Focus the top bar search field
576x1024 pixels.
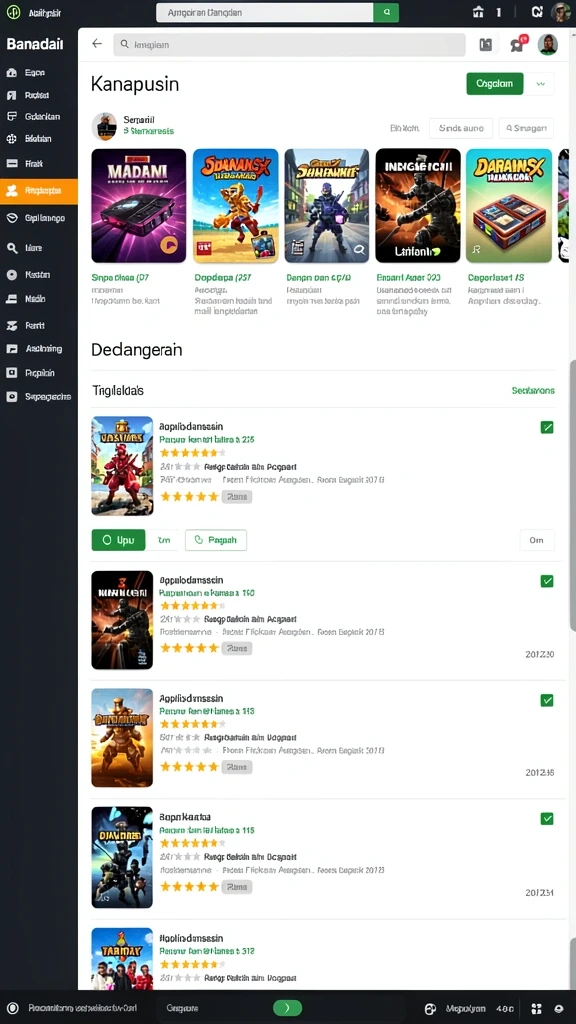(x=264, y=12)
